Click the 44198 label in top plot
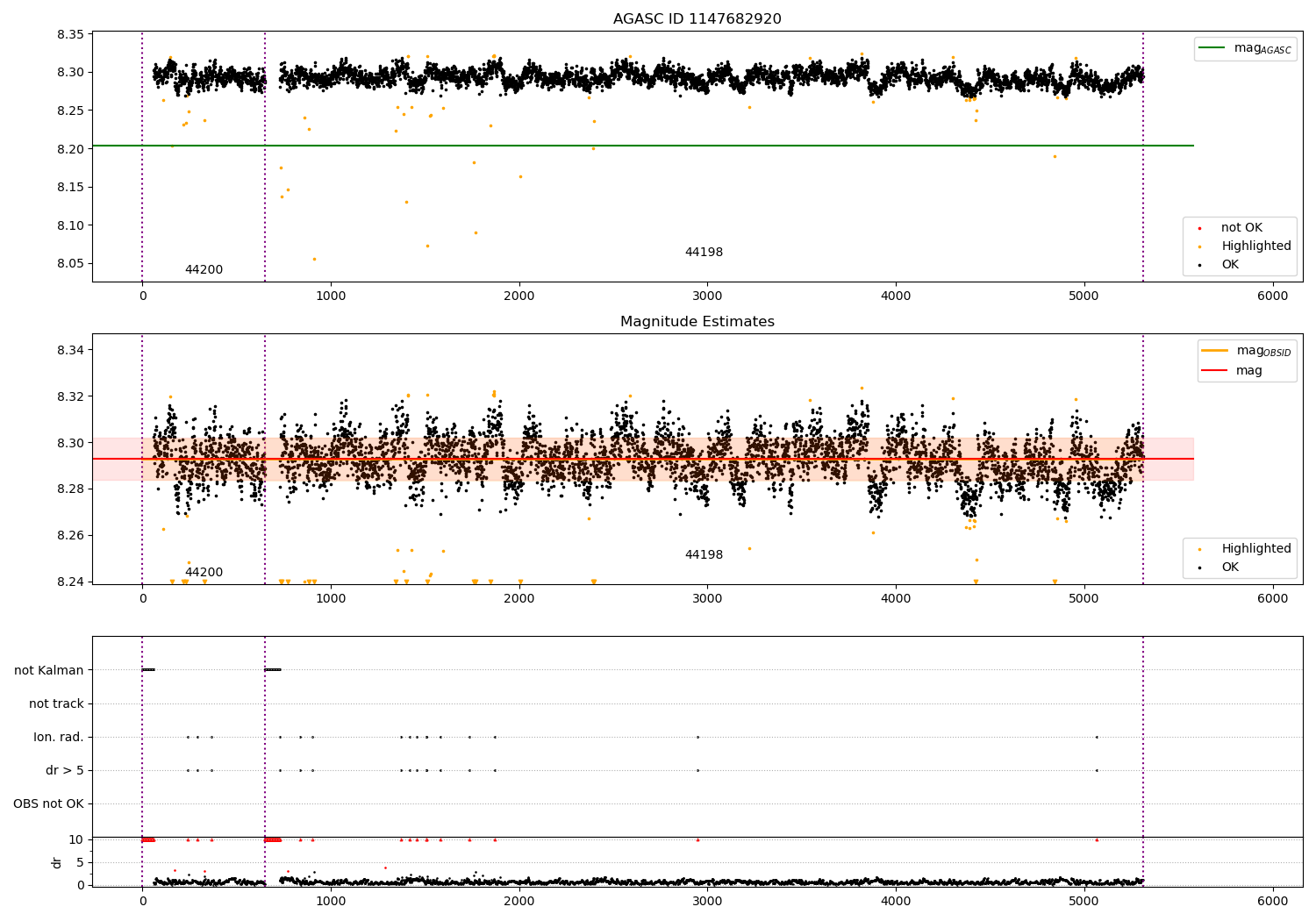 (704, 253)
